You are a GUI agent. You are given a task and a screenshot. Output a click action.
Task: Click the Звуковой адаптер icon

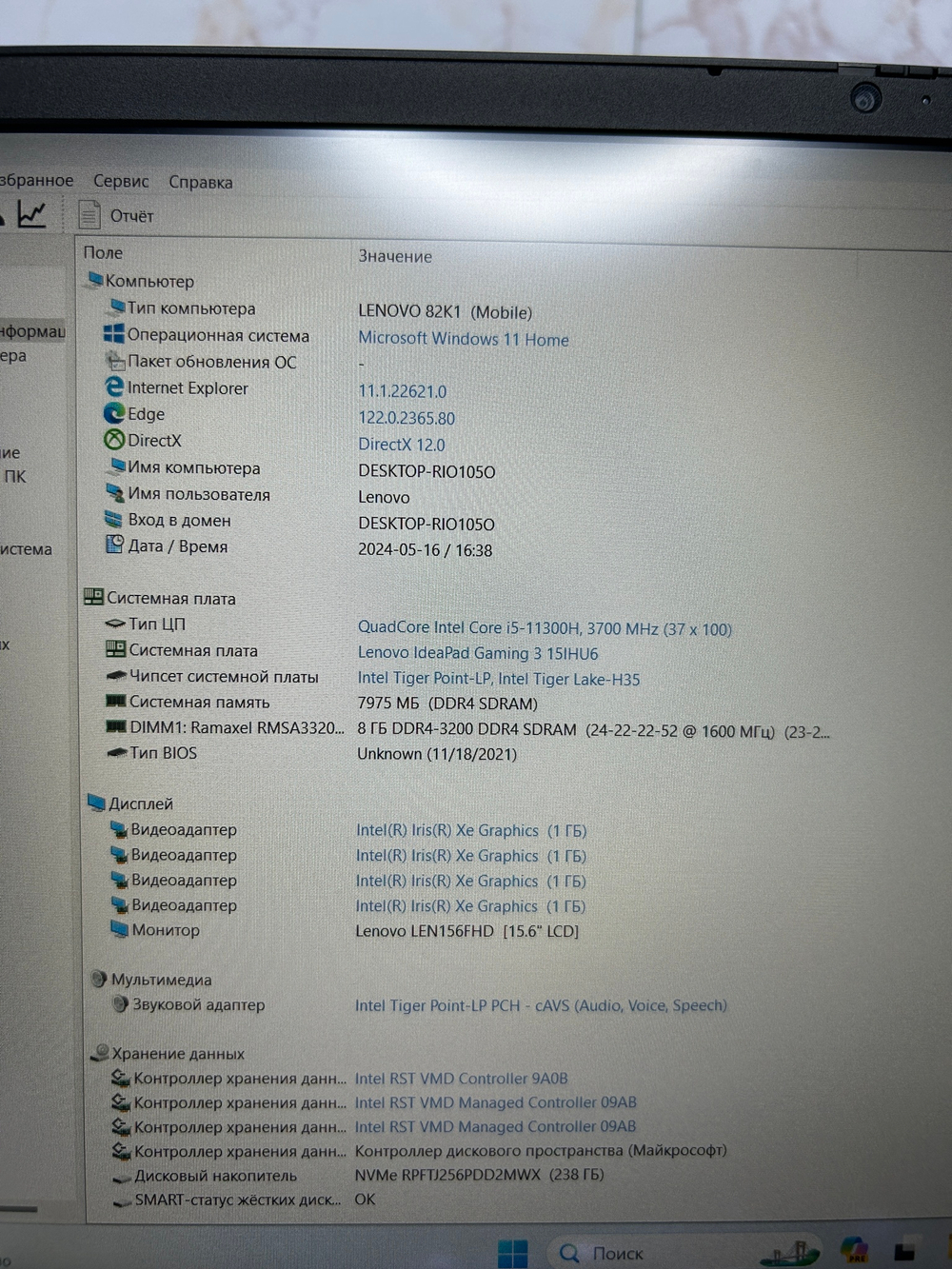120,1003
